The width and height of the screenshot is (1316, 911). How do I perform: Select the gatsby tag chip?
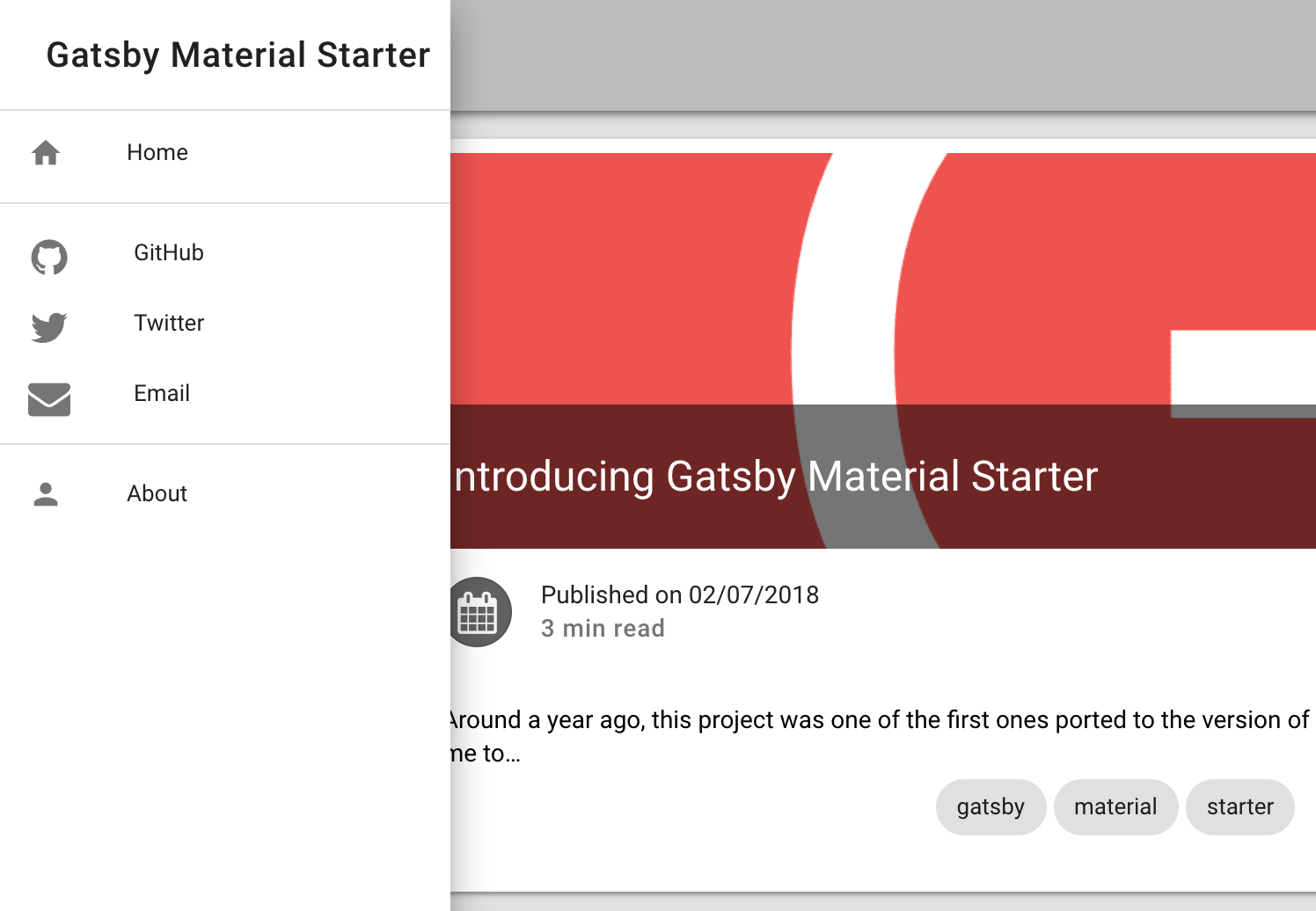(x=991, y=807)
